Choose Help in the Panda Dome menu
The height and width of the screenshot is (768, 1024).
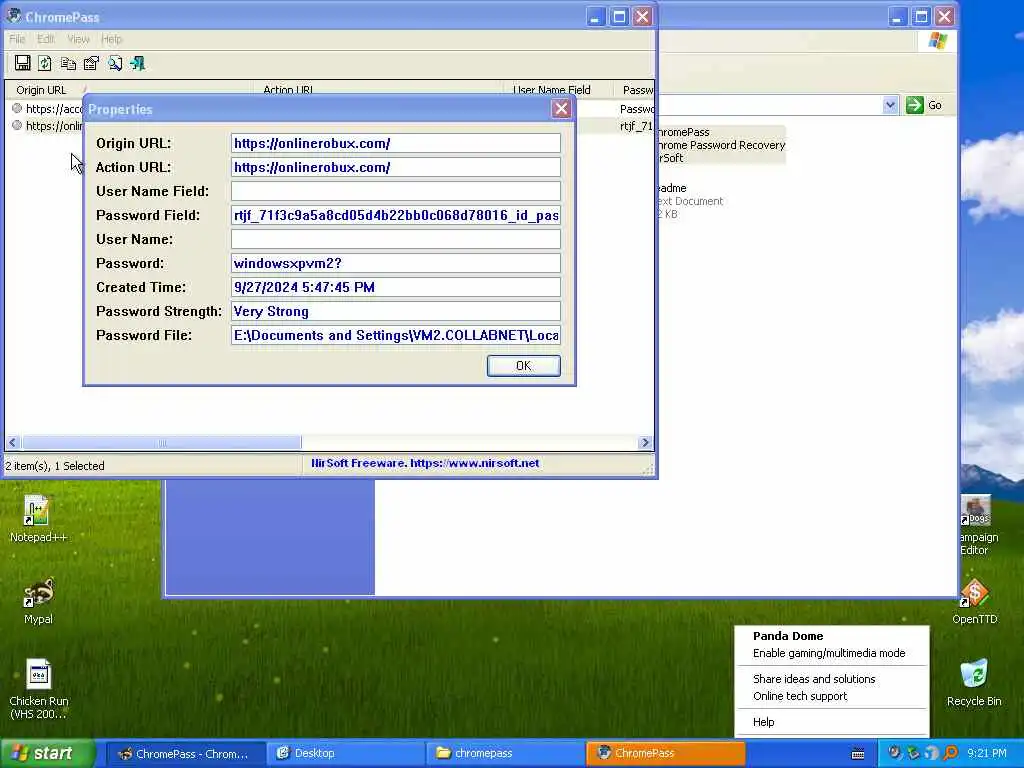[x=763, y=722]
